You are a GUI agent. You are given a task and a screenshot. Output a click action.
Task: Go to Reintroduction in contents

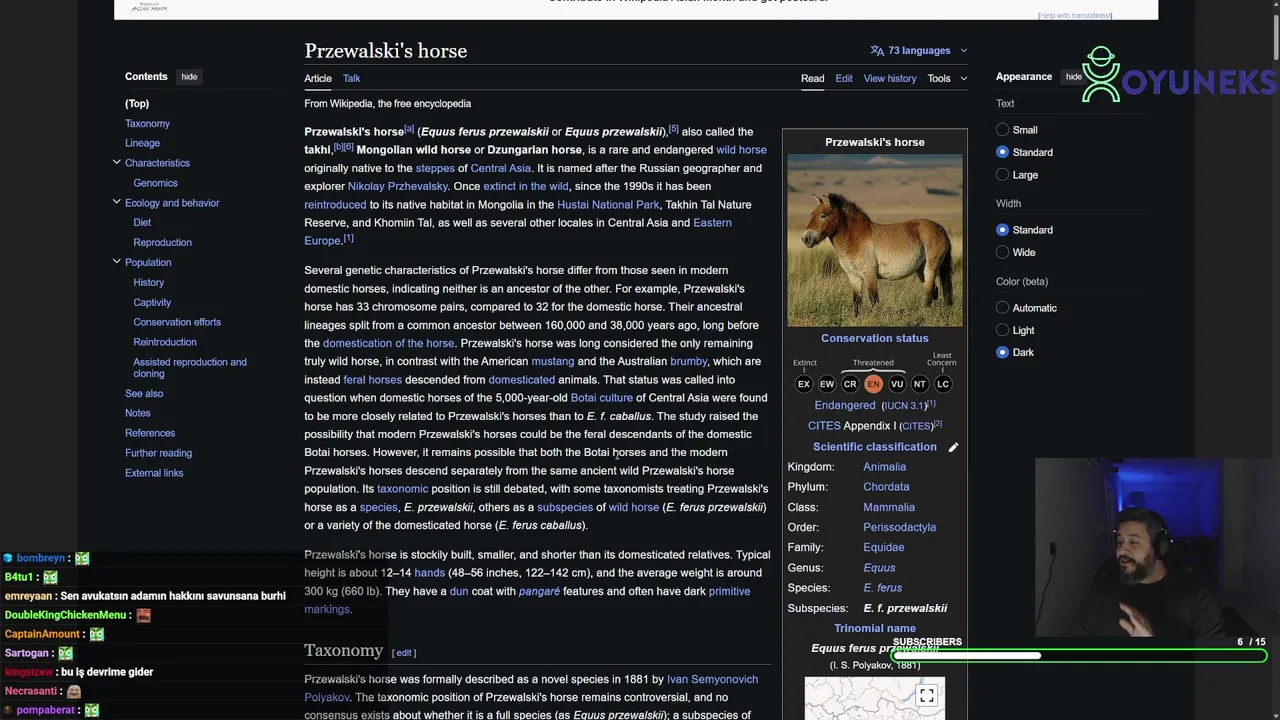165,342
